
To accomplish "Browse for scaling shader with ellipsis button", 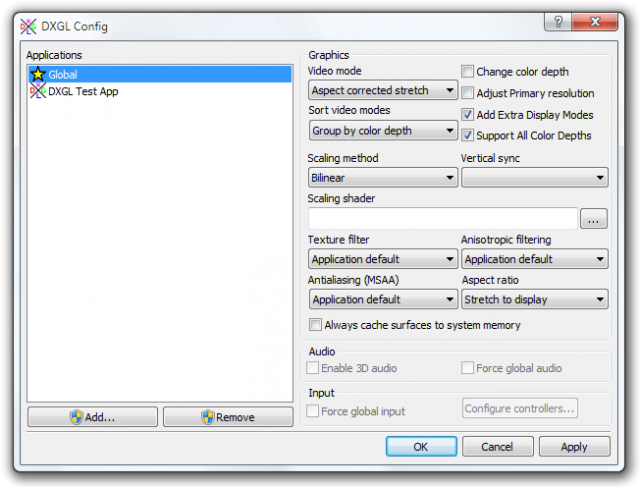I will [x=593, y=219].
